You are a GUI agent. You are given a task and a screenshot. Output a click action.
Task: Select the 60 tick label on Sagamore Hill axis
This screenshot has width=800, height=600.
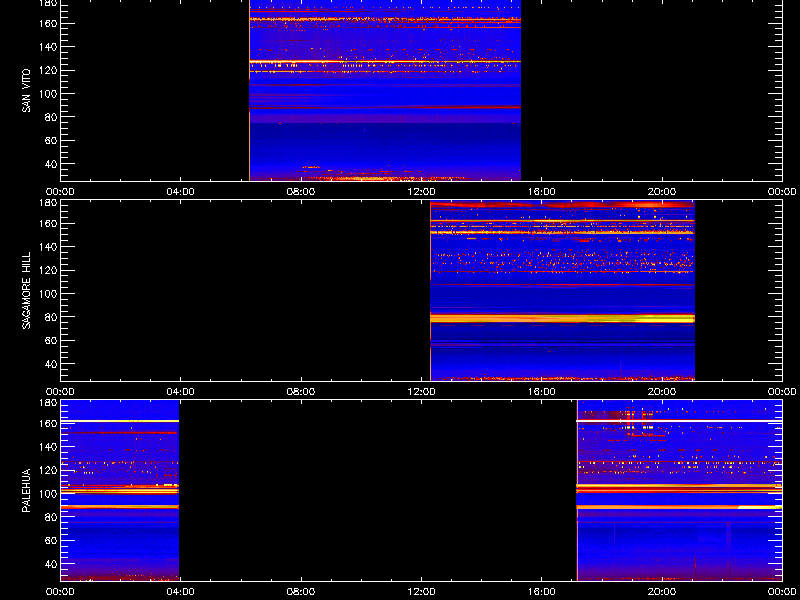coord(52,341)
